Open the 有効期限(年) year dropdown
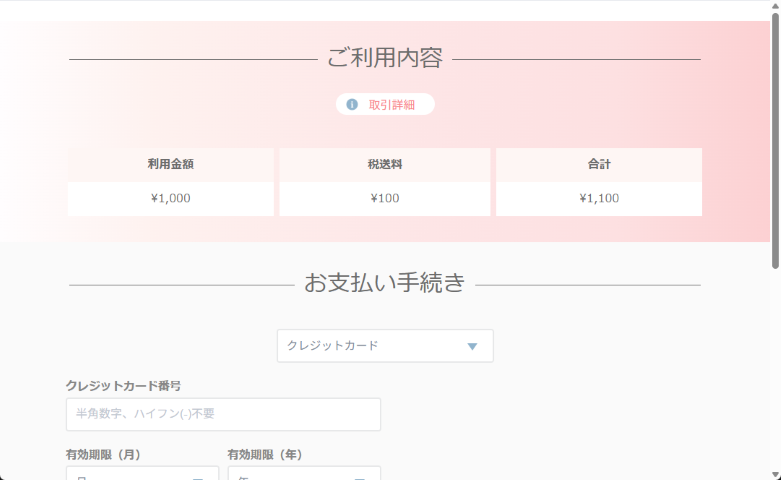This screenshot has width=781, height=480. (x=304, y=473)
